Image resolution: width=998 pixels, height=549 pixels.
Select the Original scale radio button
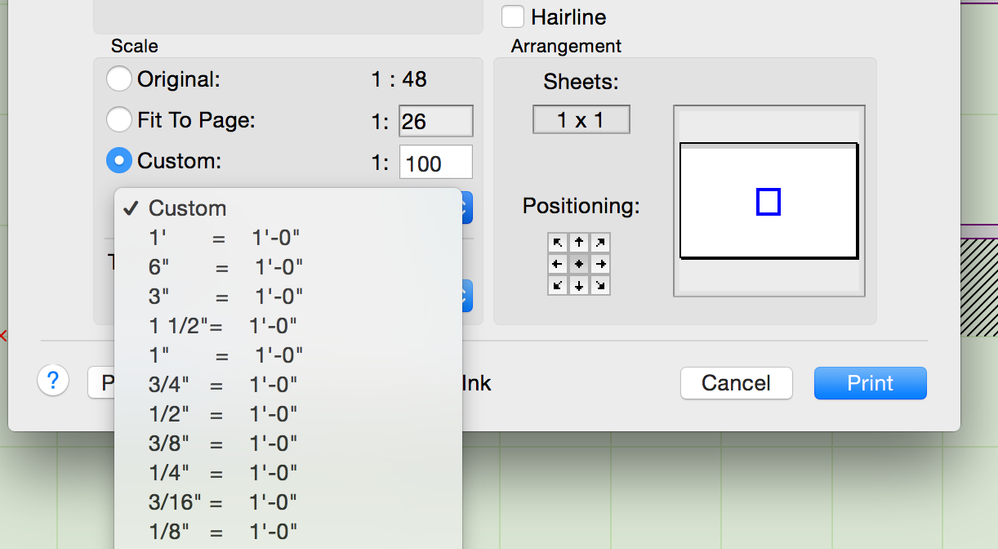(x=119, y=79)
